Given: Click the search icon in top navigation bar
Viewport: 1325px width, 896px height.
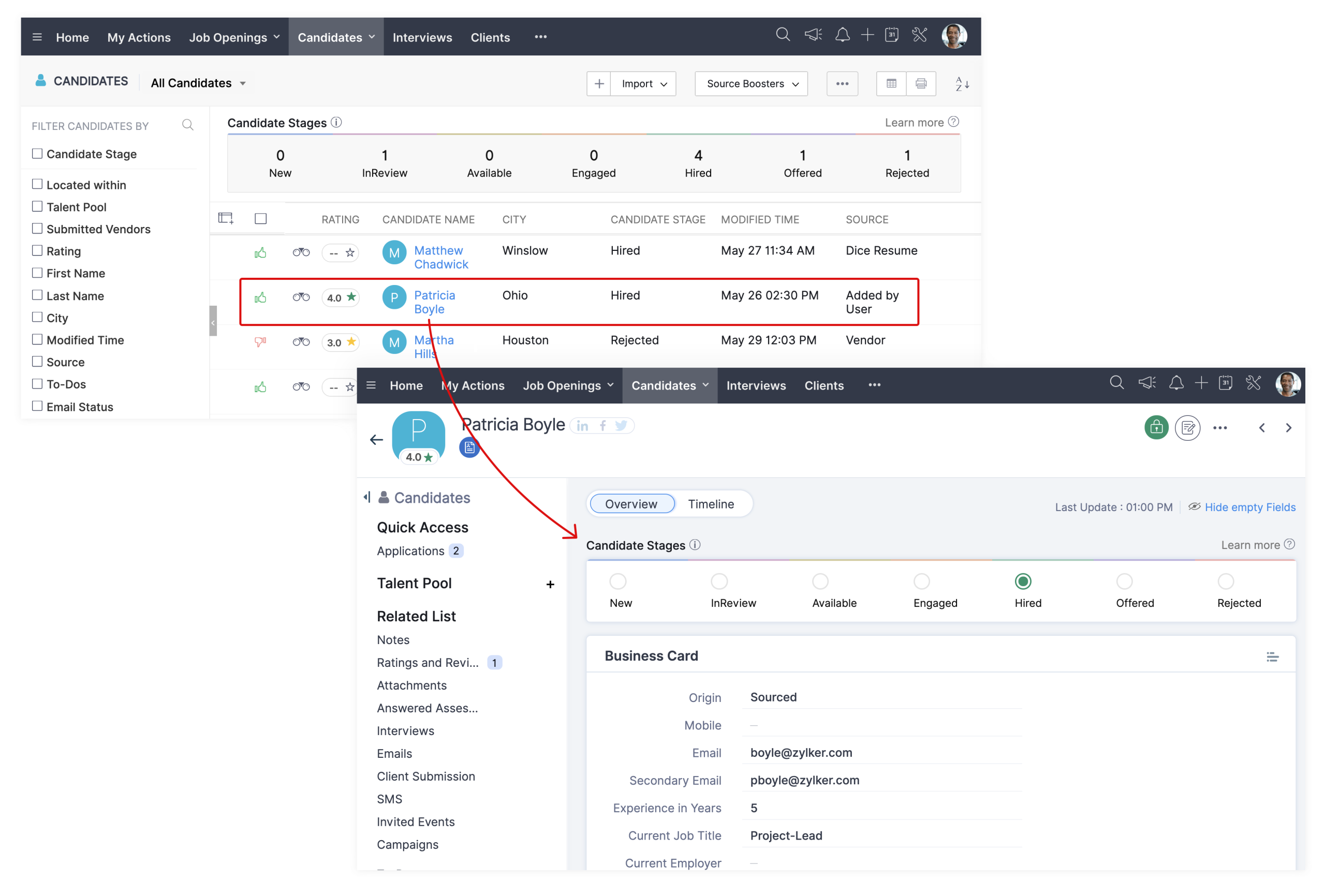Looking at the screenshot, I should [783, 36].
